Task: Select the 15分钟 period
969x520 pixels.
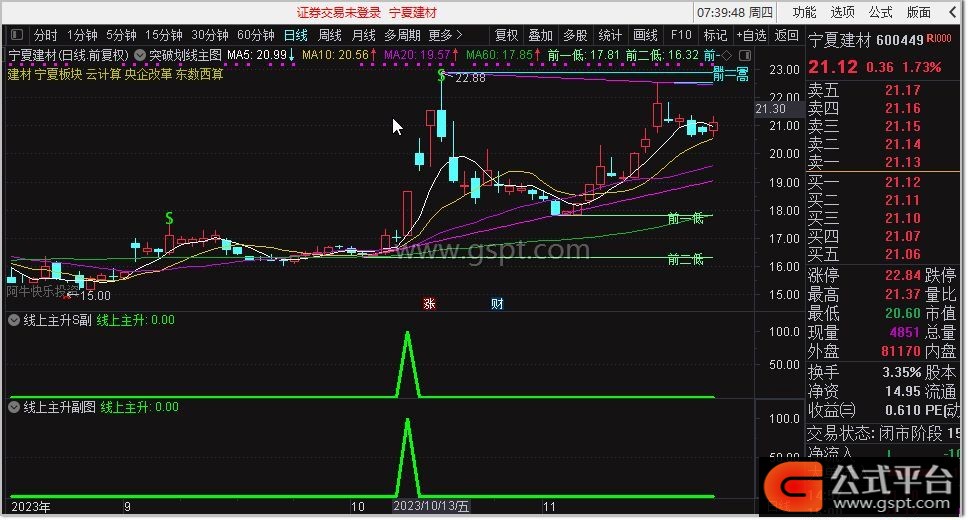Action: tap(164, 35)
